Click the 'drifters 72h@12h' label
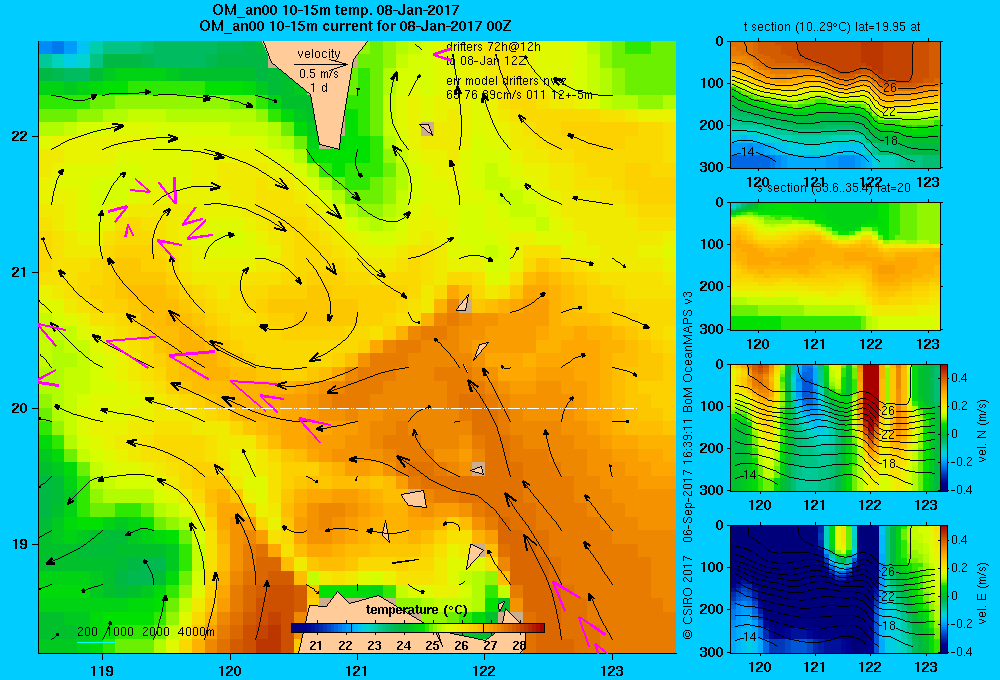 coord(493,47)
